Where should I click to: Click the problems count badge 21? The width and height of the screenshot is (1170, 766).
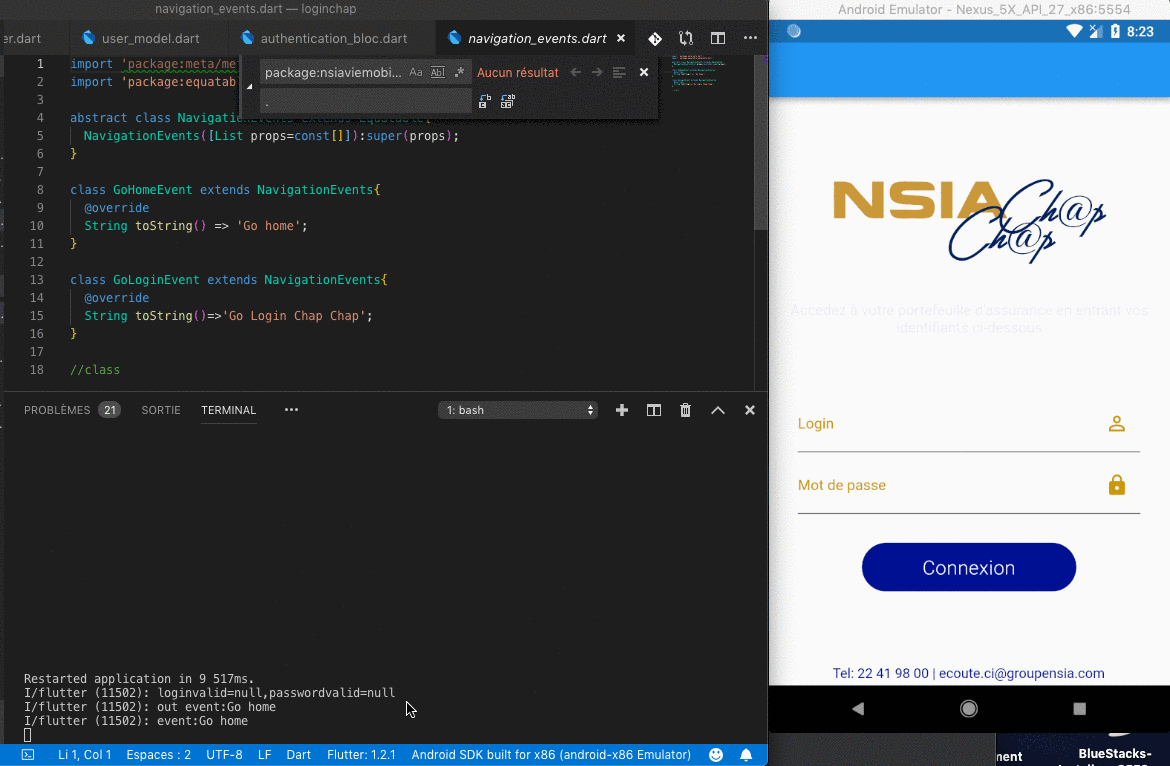[110, 410]
